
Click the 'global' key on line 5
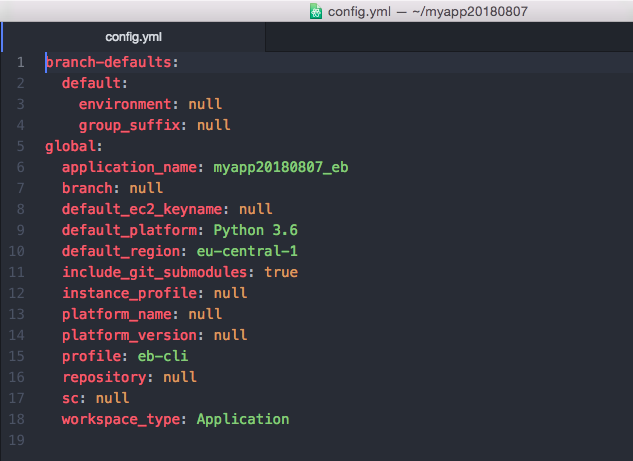[x=71, y=146]
